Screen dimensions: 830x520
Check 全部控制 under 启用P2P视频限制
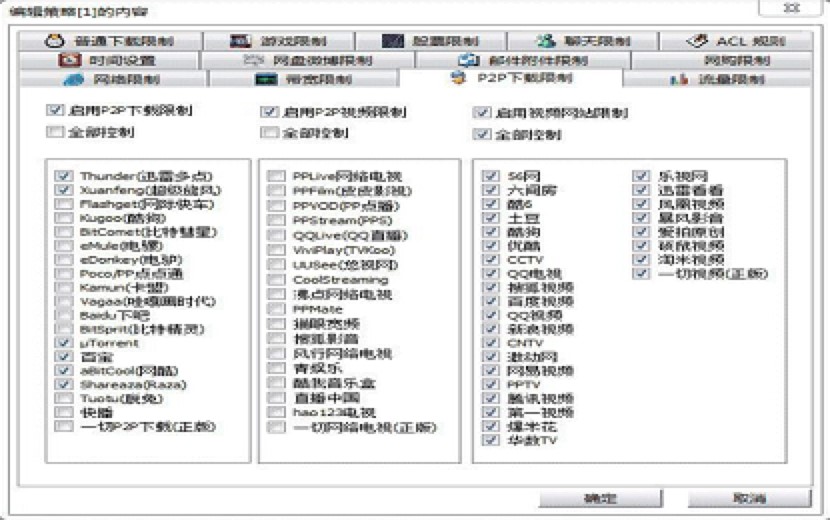point(269,133)
